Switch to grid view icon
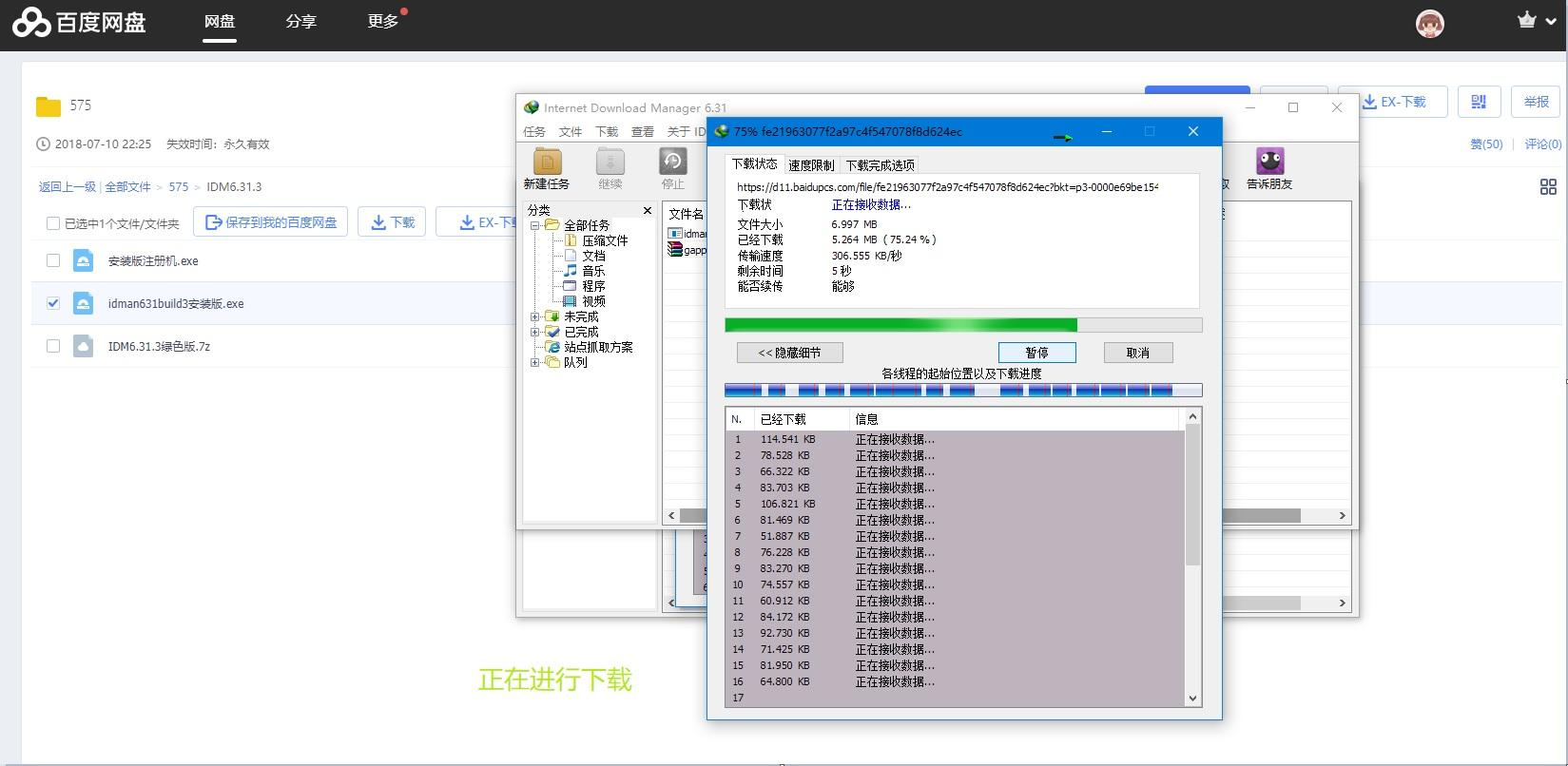The image size is (1568, 766). [1548, 187]
